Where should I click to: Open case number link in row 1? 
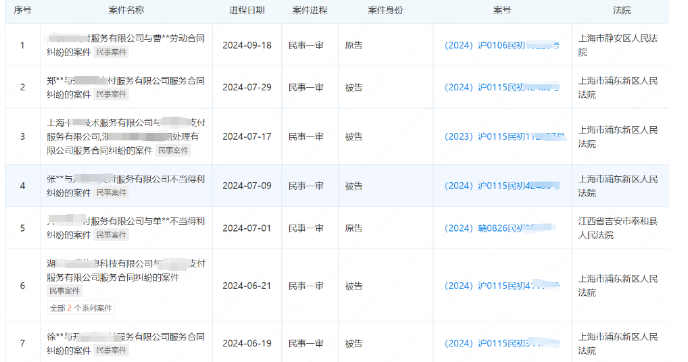[502, 45]
